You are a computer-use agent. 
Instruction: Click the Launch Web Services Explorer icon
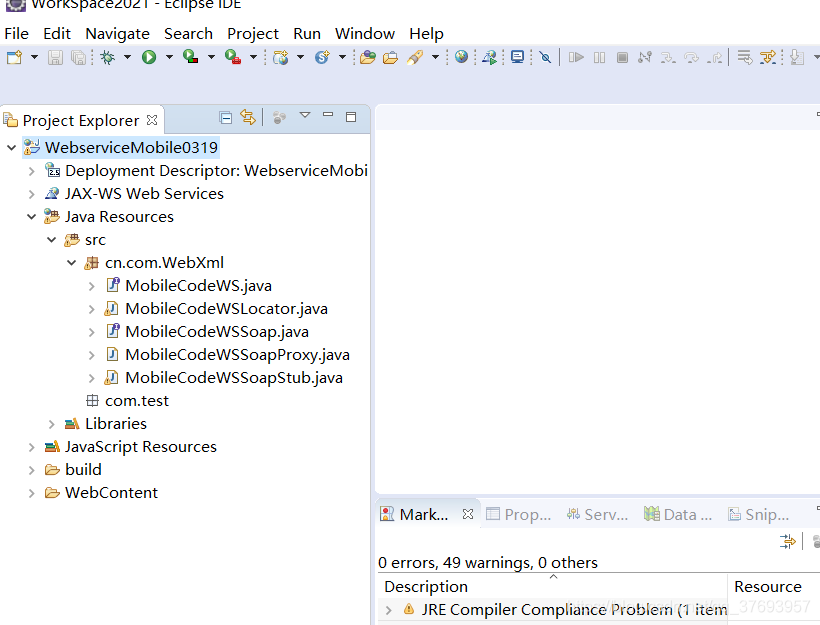[x=489, y=57]
